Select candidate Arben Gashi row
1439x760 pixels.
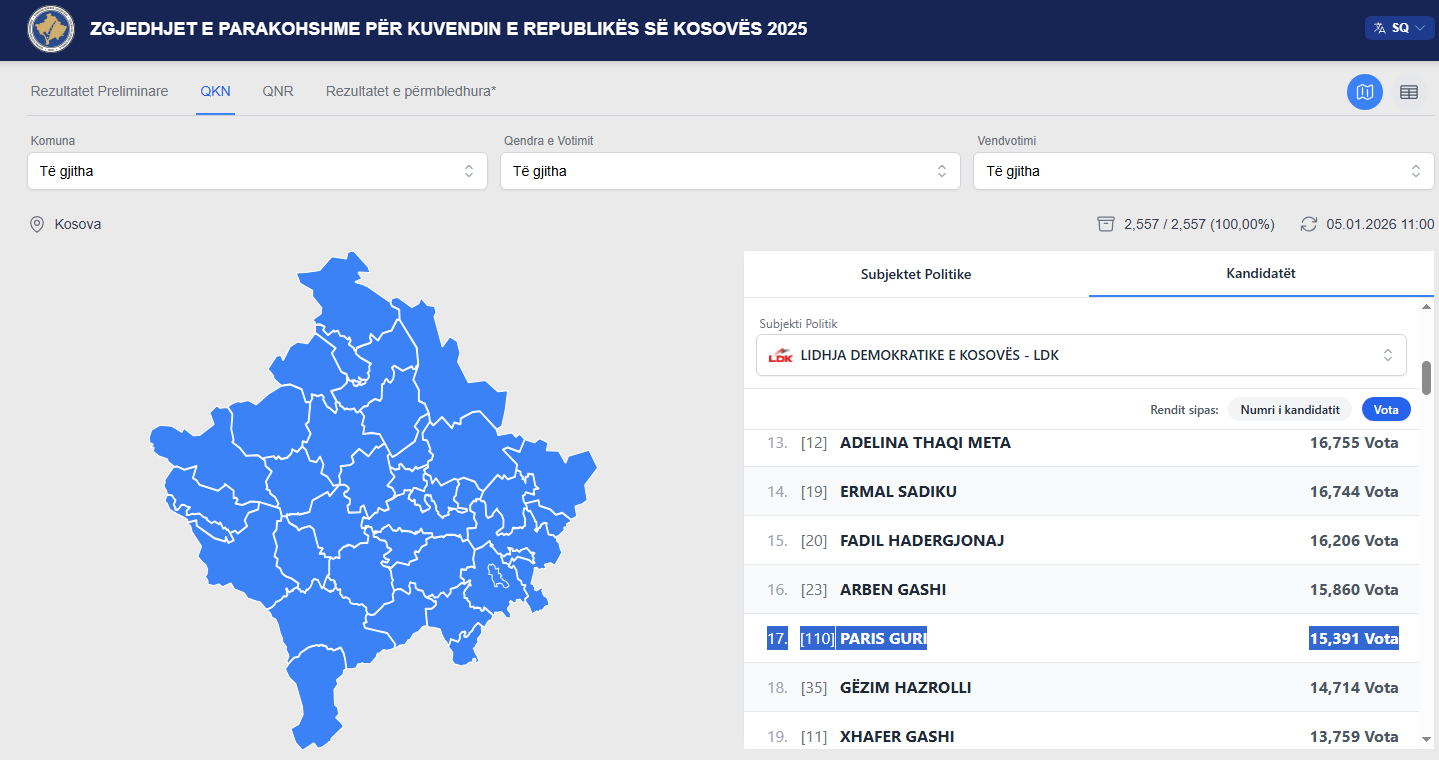[1080, 589]
